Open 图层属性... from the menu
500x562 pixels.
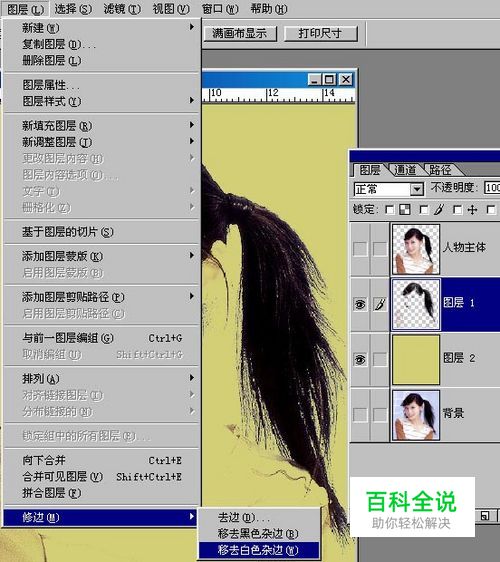(101, 85)
